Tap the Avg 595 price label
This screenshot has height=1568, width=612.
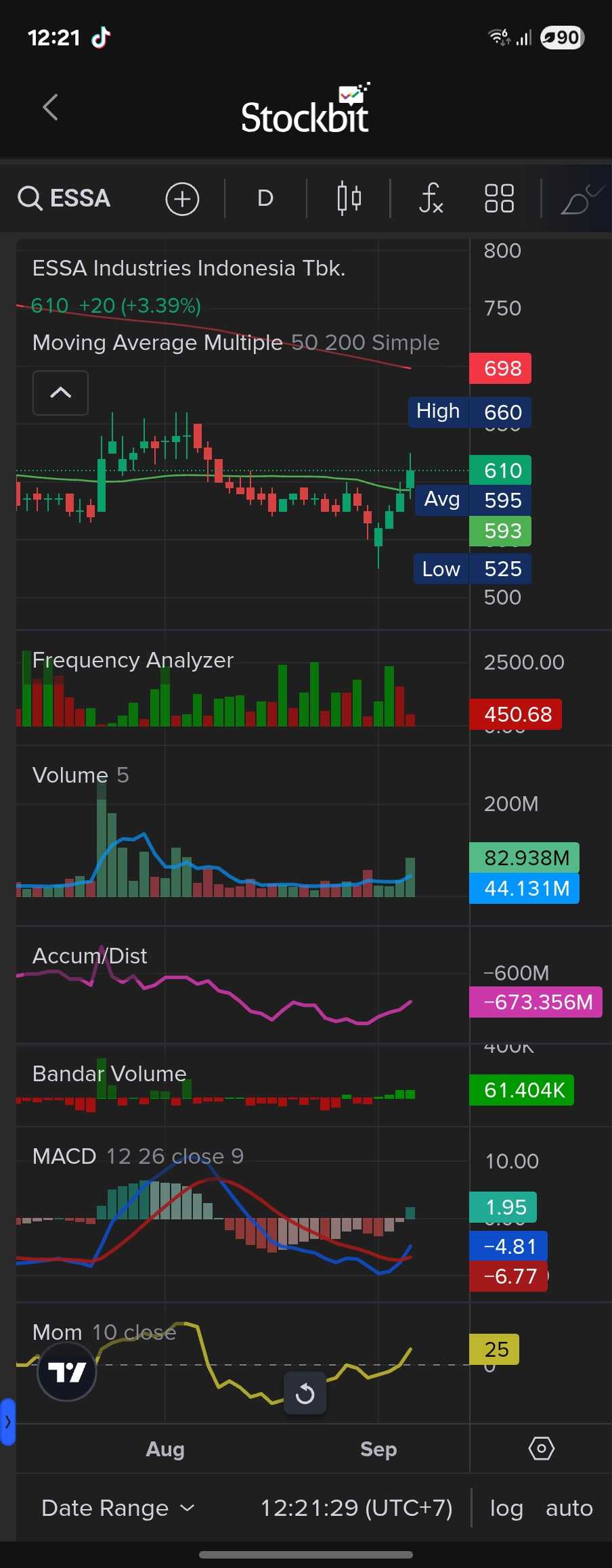pyautogui.click(x=473, y=500)
